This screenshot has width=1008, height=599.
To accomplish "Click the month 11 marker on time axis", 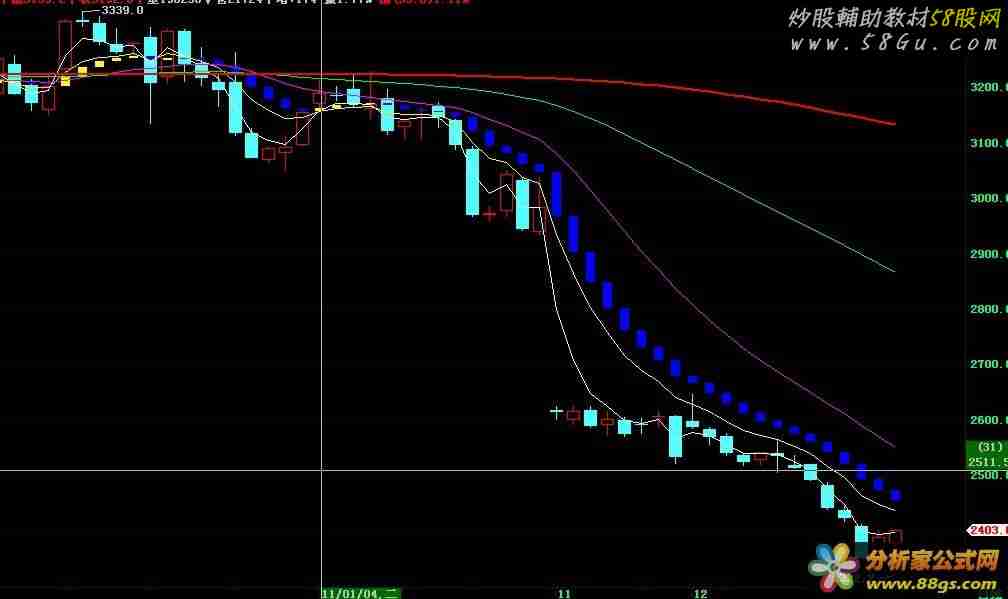I will [564, 593].
